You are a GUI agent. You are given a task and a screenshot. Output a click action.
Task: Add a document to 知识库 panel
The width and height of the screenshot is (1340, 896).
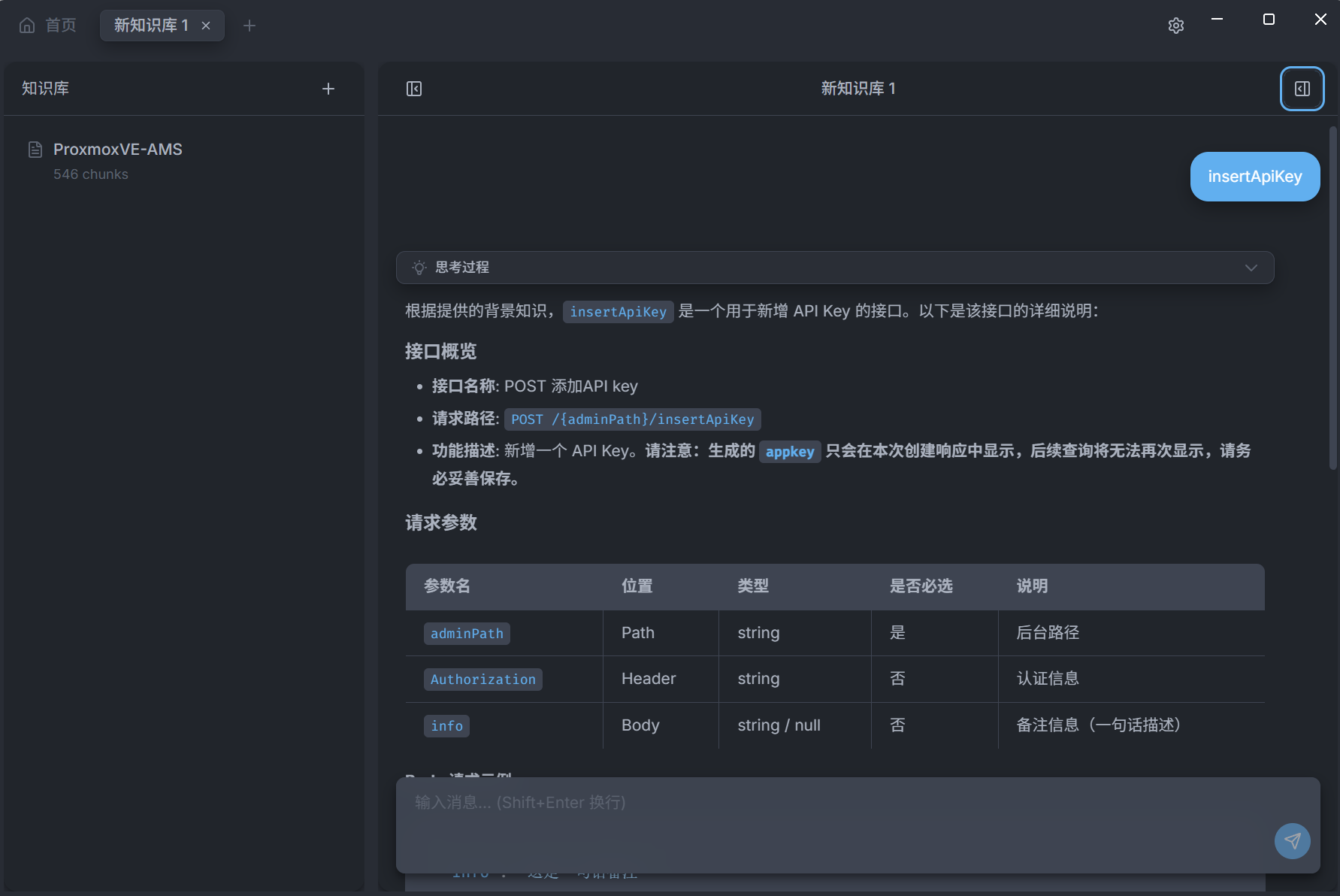(x=328, y=89)
